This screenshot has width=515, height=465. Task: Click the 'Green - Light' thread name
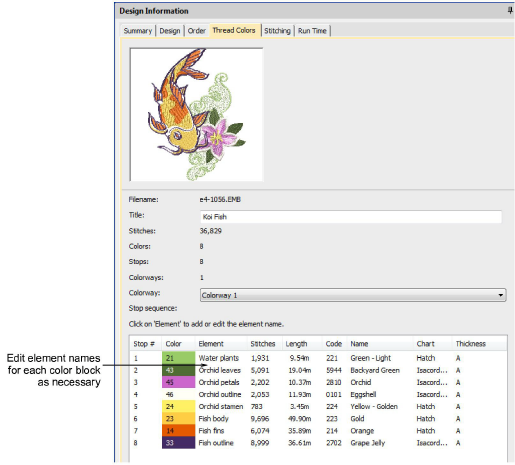click(x=370, y=358)
